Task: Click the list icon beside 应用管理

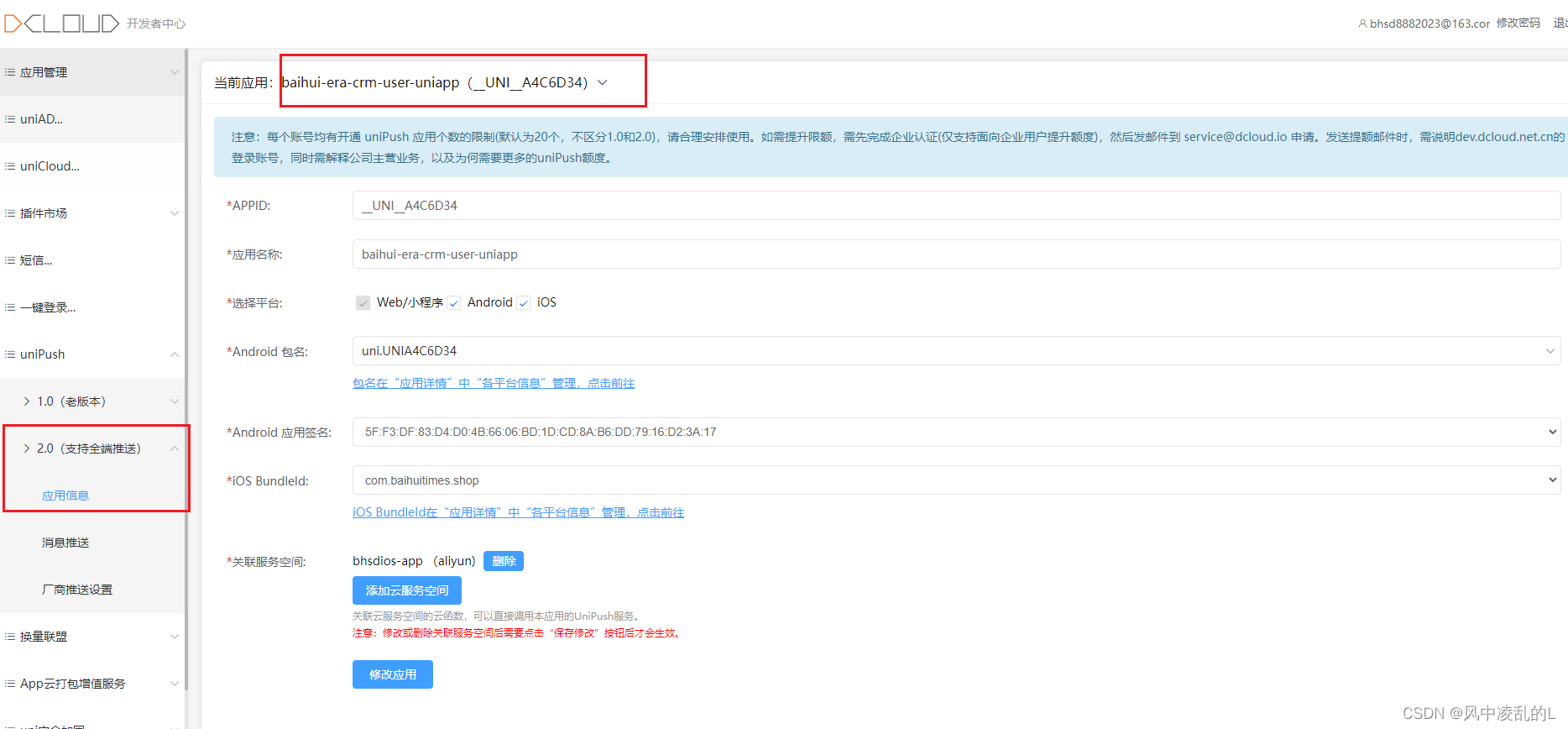Action: (10, 72)
